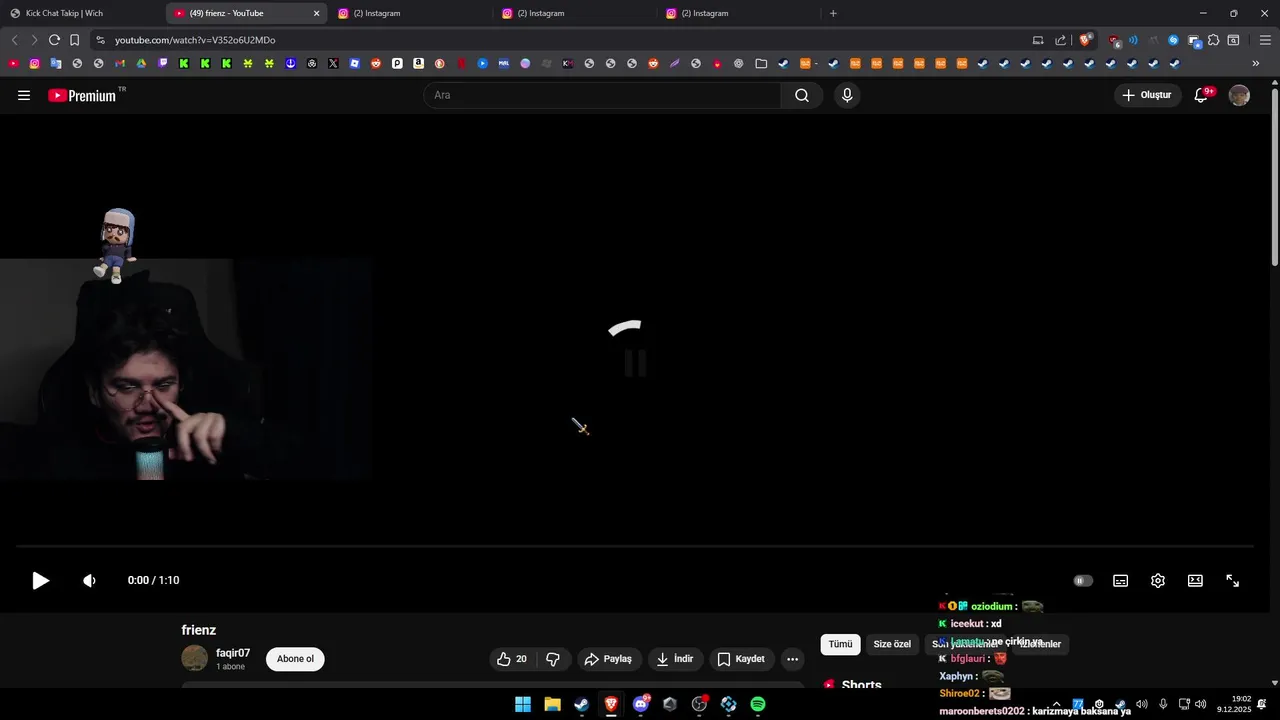Open the taskbar clock and date
Image resolution: width=1280 pixels, height=720 pixels.
(1234, 704)
